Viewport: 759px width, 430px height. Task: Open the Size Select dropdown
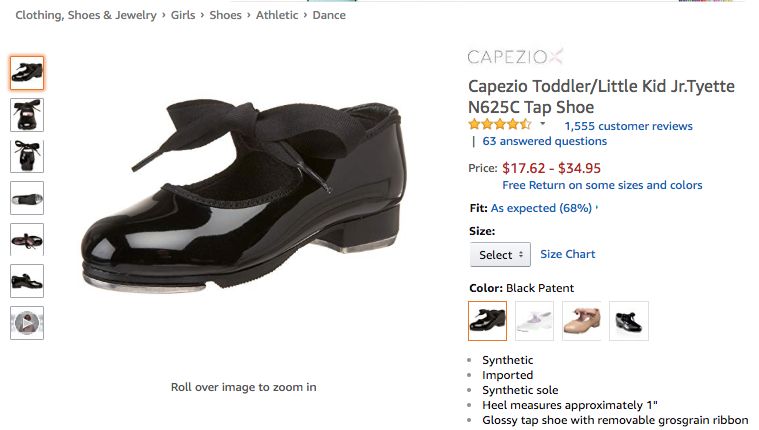(x=500, y=255)
